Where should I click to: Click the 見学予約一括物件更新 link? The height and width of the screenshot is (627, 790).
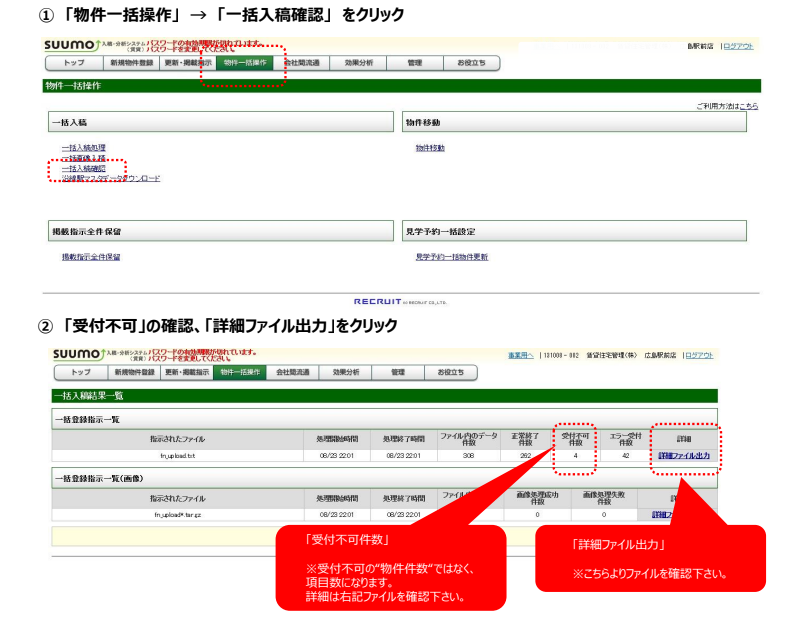451,257
